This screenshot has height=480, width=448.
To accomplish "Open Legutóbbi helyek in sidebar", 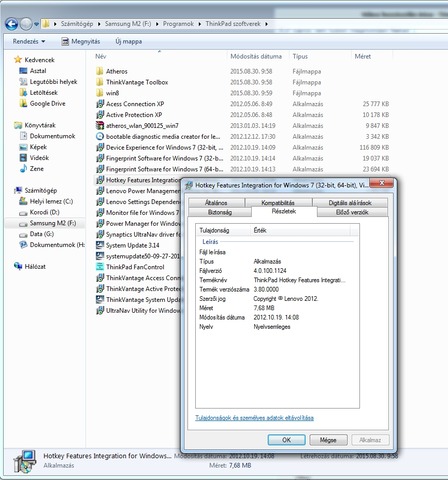I will pyautogui.click(x=53, y=82).
